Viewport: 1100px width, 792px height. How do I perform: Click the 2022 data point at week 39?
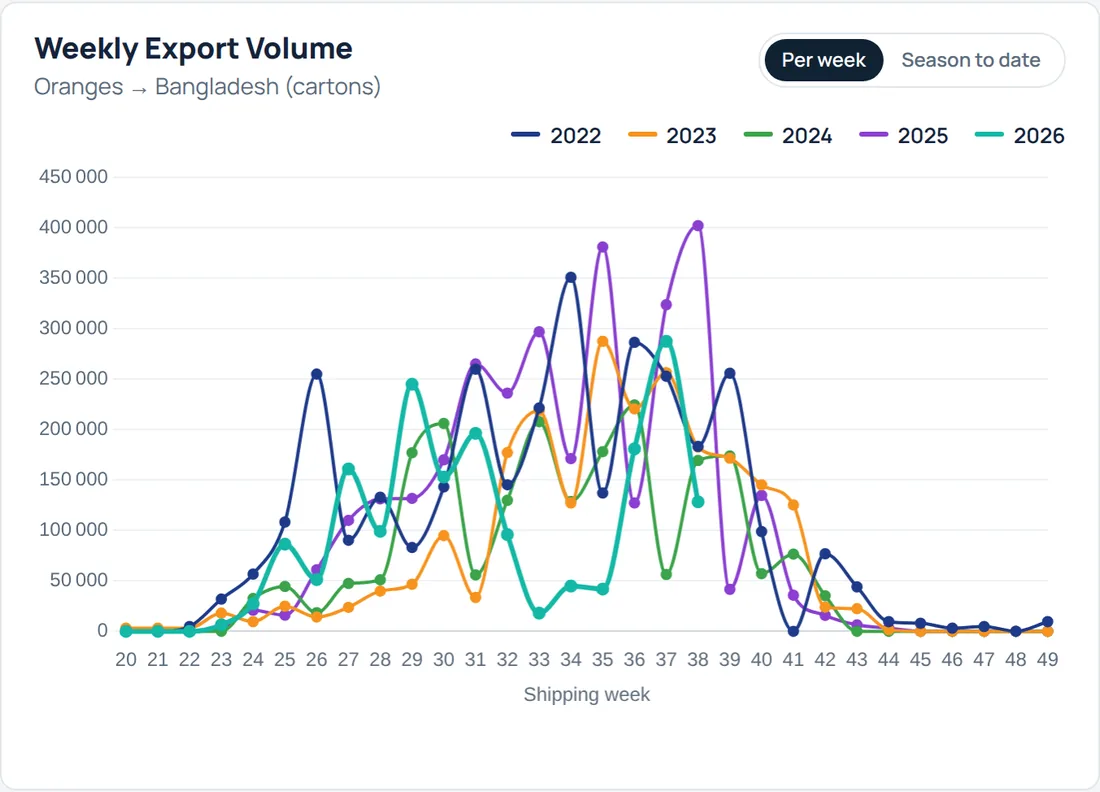[730, 373]
